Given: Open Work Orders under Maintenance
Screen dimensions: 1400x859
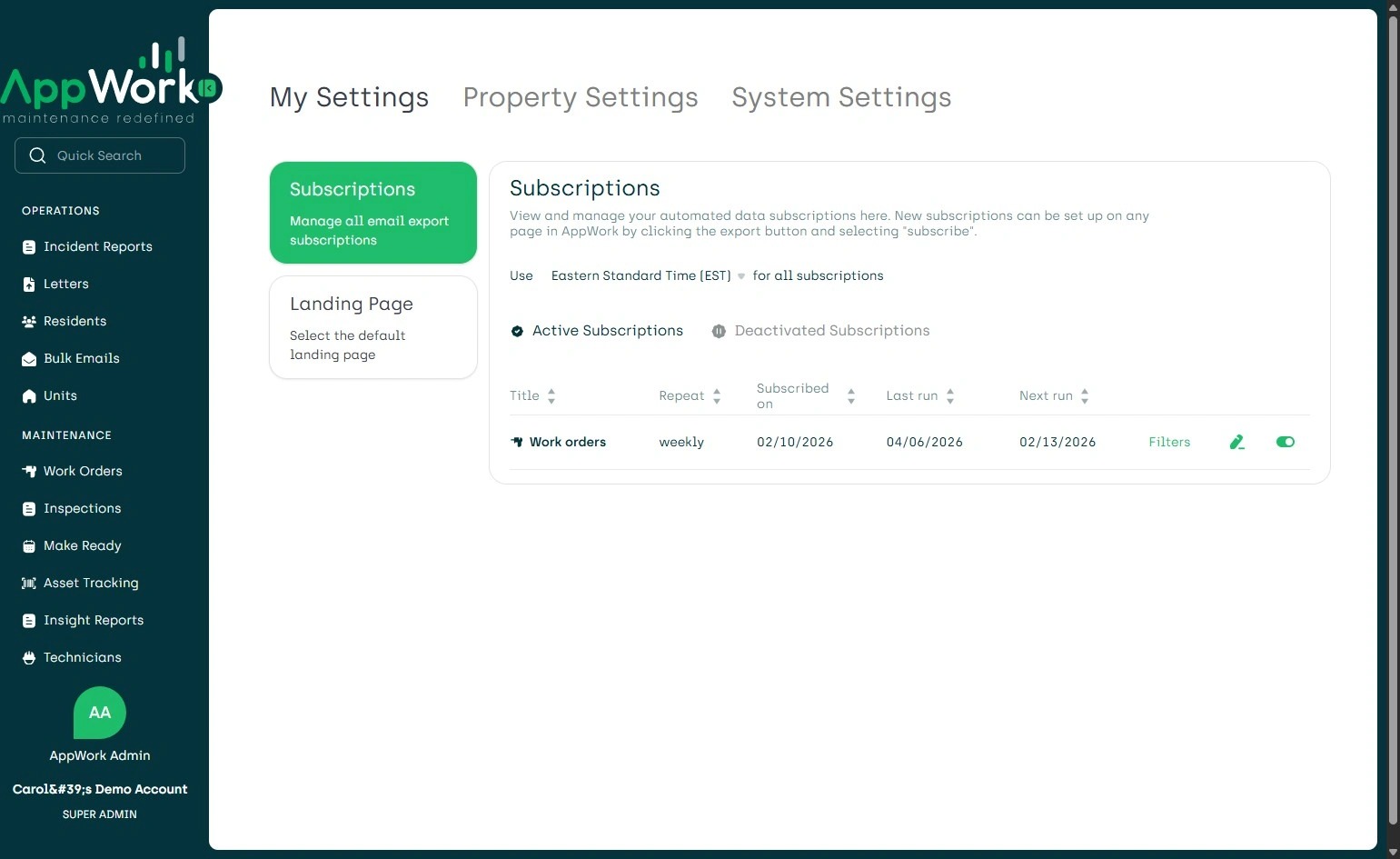Looking at the screenshot, I should pos(73,471).
